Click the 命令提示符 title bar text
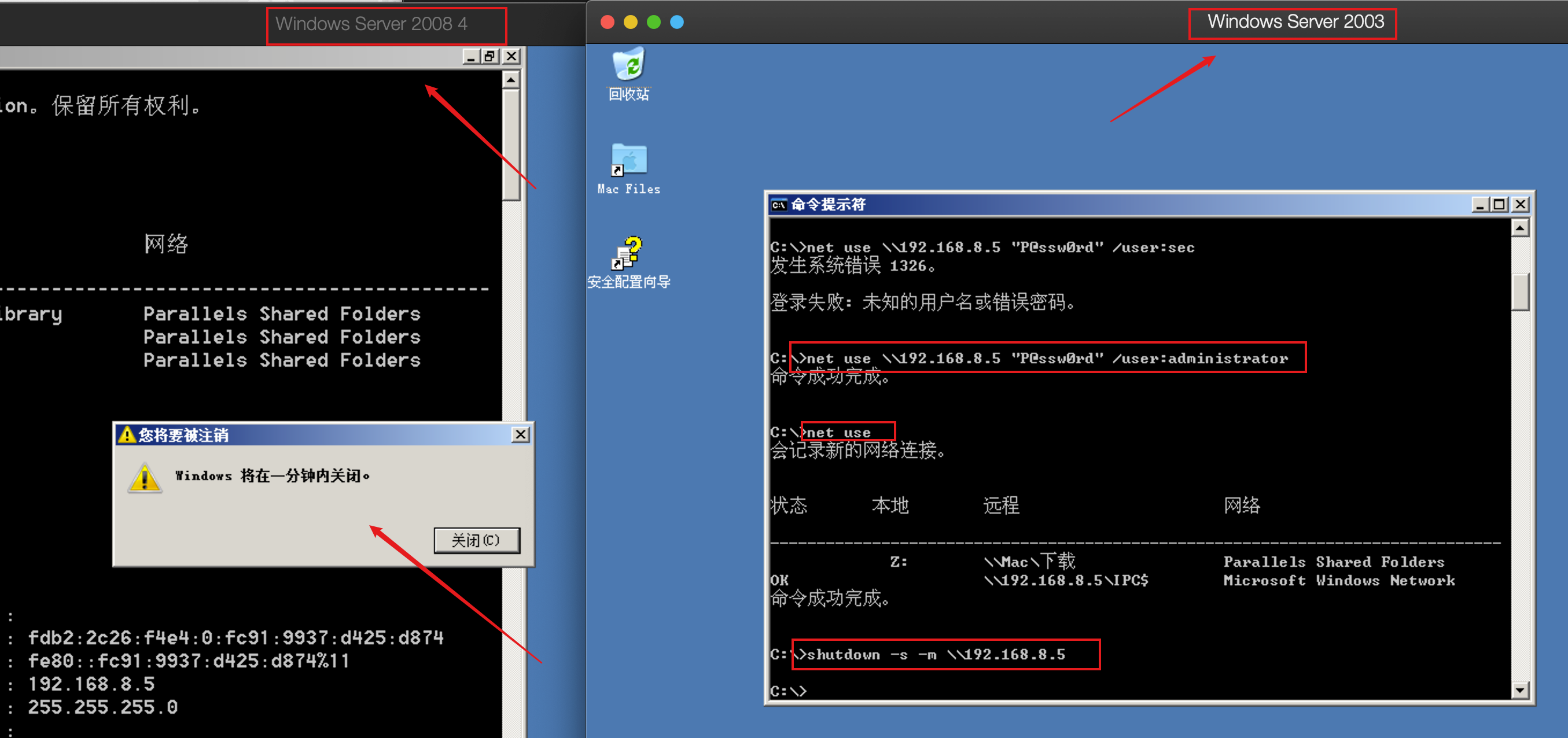The image size is (1568, 738). point(829,205)
